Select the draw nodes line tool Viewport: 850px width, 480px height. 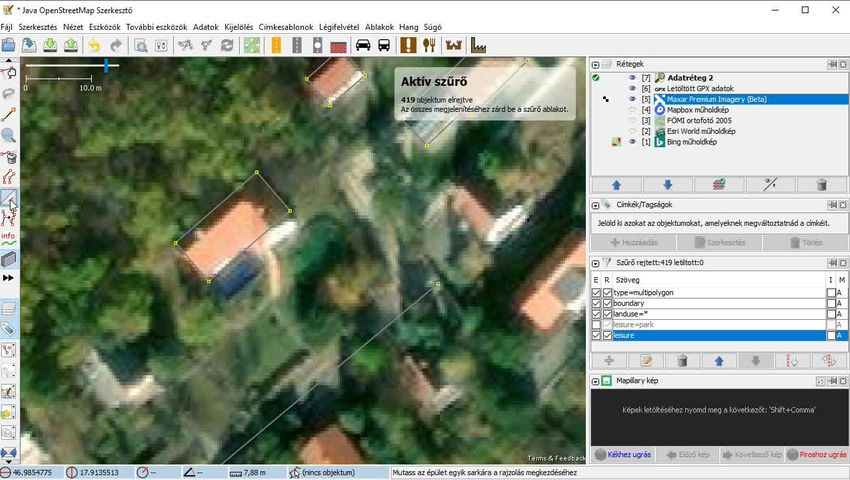tap(9, 114)
